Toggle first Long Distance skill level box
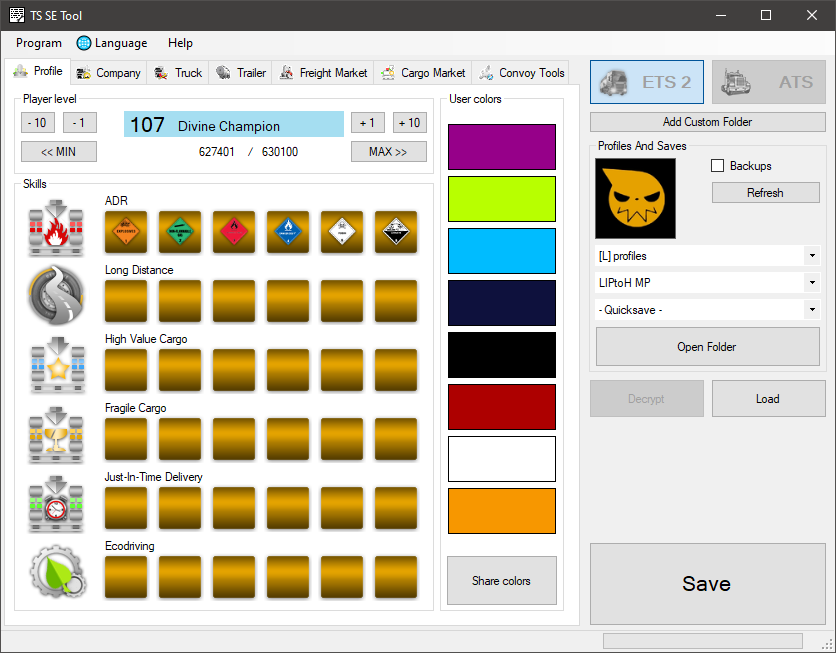Screen dimensions: 836x653 click(x=126, y=301)
